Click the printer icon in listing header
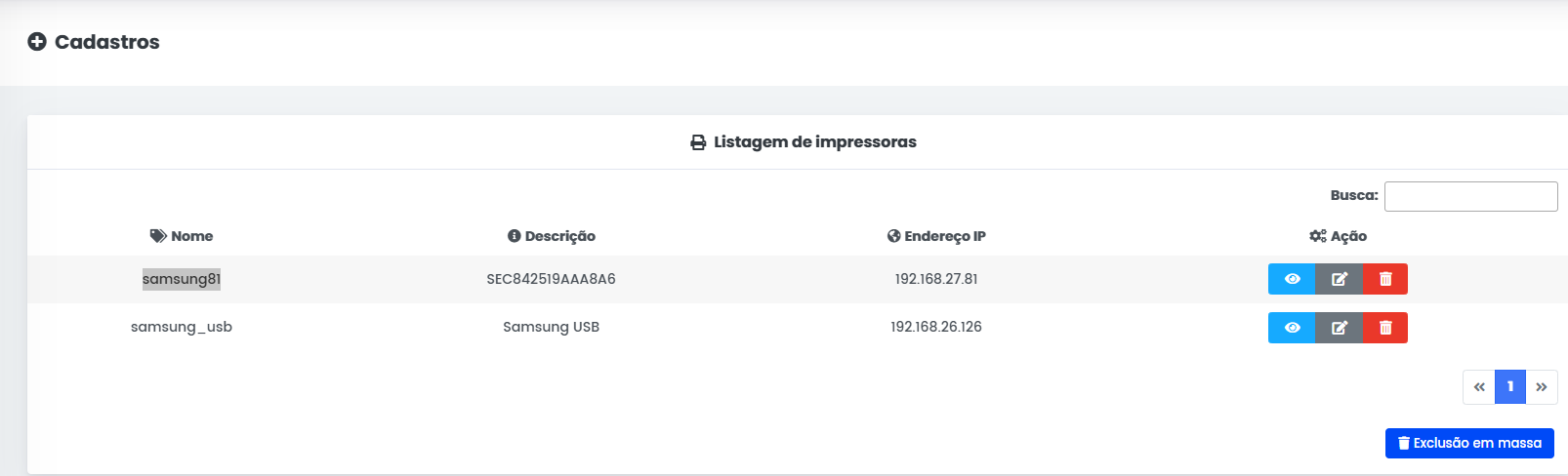 point(698,142)
